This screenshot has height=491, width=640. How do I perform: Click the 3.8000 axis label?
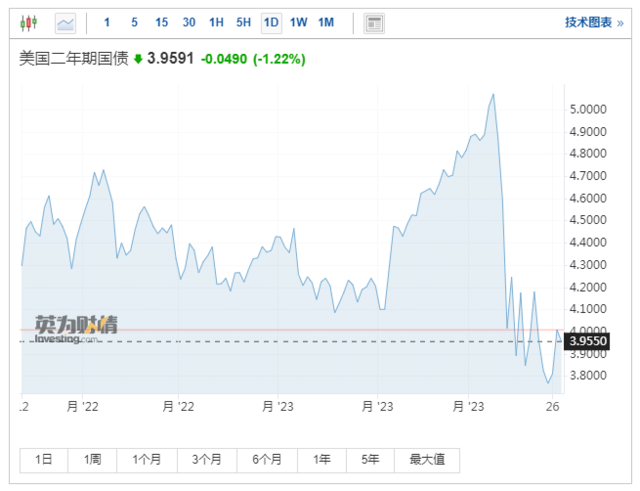click(588, 375)
